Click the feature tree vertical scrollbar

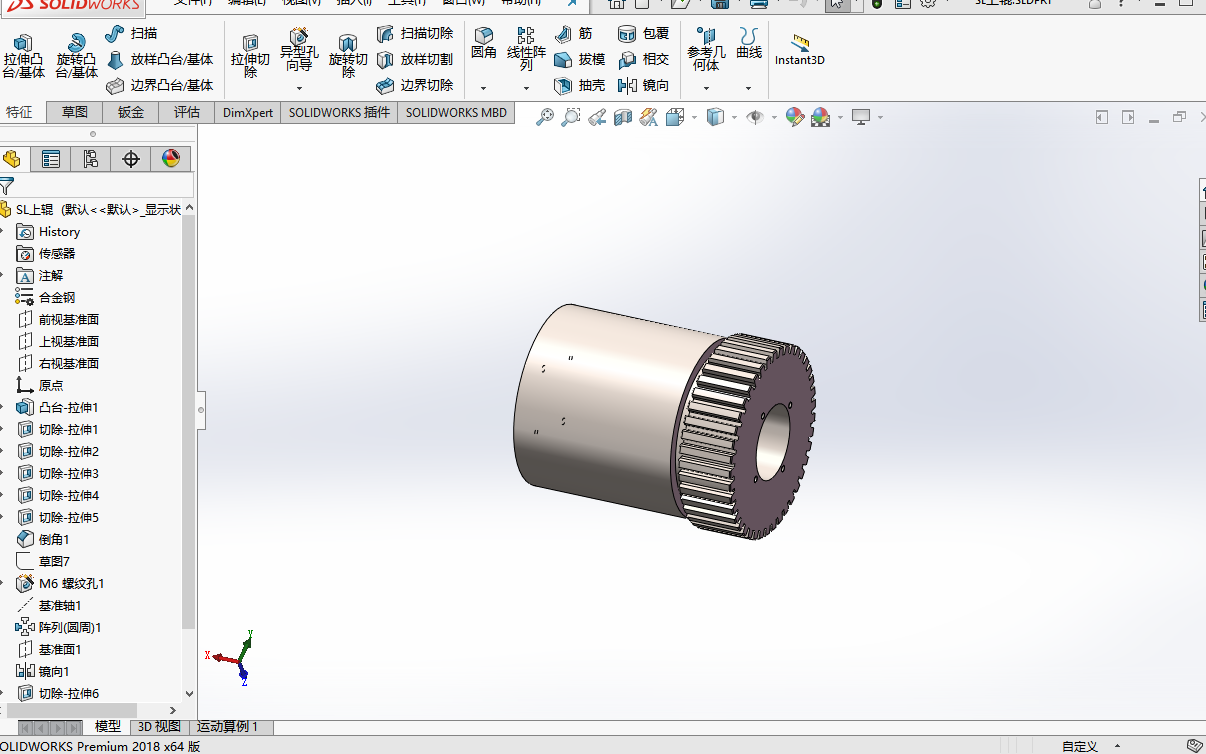(189, 421)
